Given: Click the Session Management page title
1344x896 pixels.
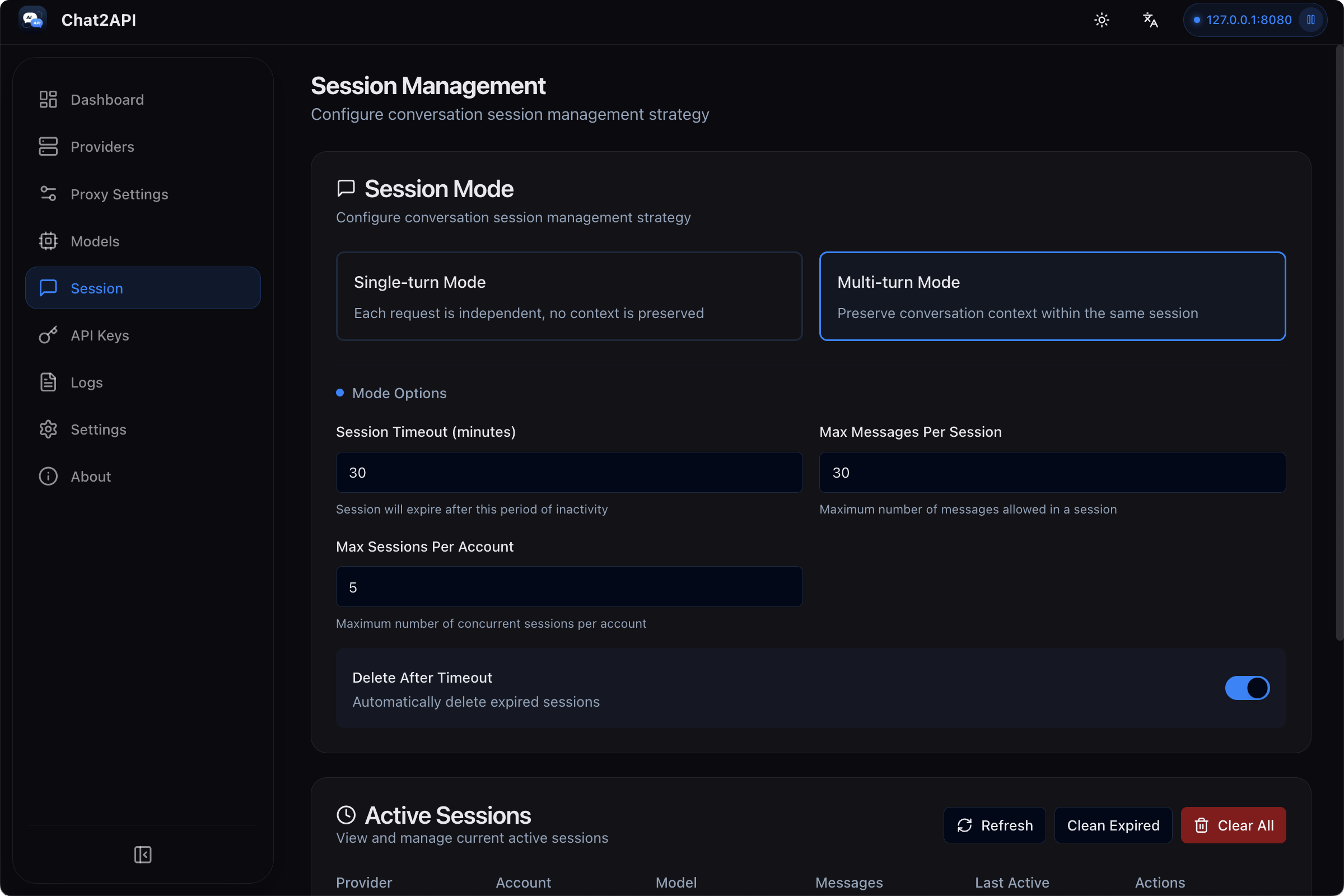Looking at the screenshot, I should tap(428, 86).
